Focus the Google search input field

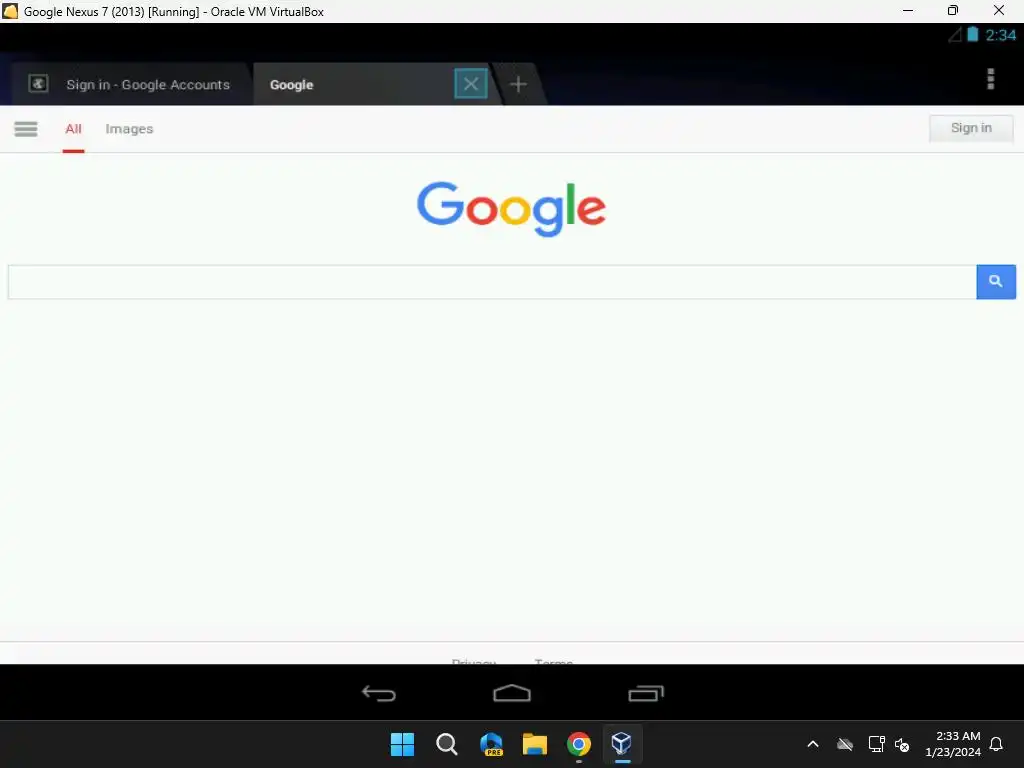pos(492,282)
